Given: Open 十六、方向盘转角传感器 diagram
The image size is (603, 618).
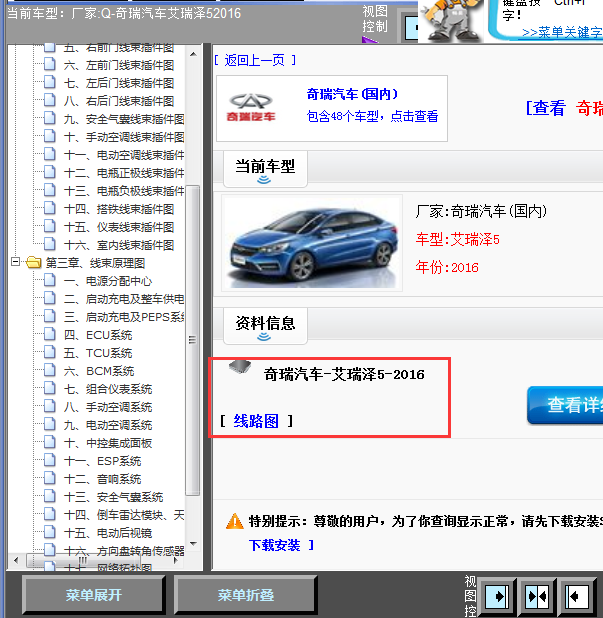Looking at the screenshot, I should point(124,551).
